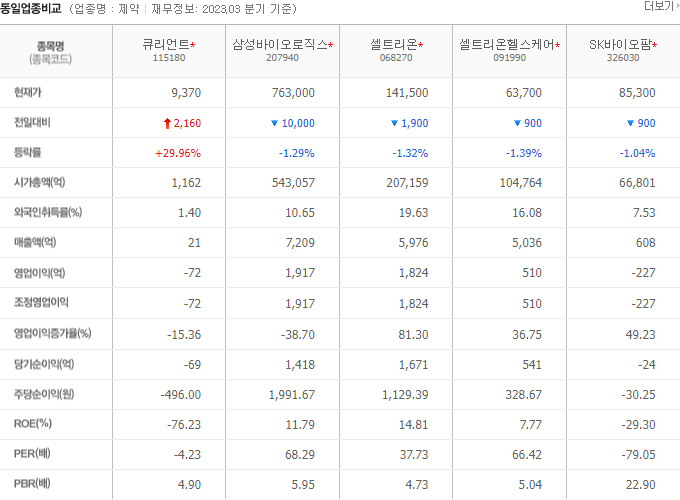Select the 조정영업이익 row label
The height and width of the screenshot is (500, 680).
(41, 302)
